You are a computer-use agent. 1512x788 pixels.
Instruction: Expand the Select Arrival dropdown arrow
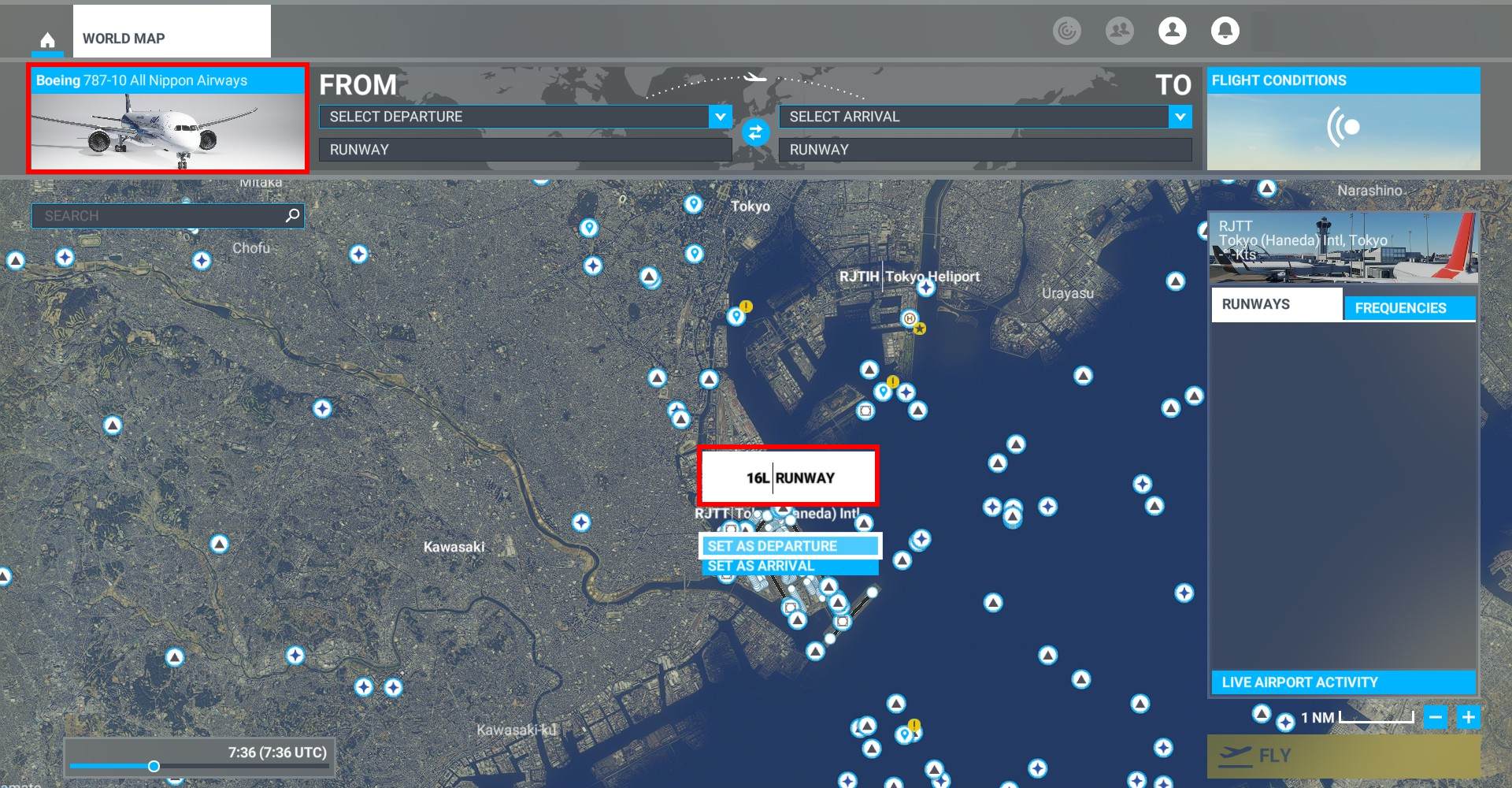pyautogui.click(x=1180, y=117)
